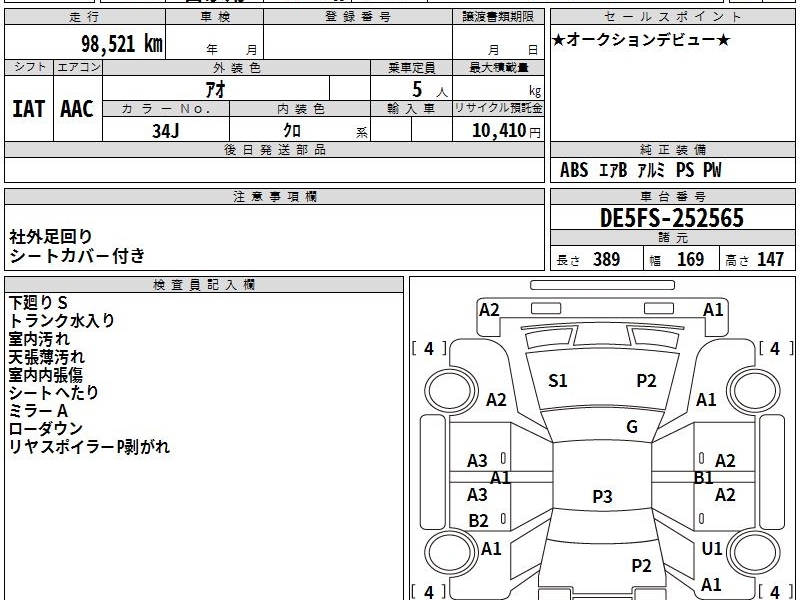
Task: Select the note シートカバー付き
Action: pyautogui.click(x=77, y=256)
